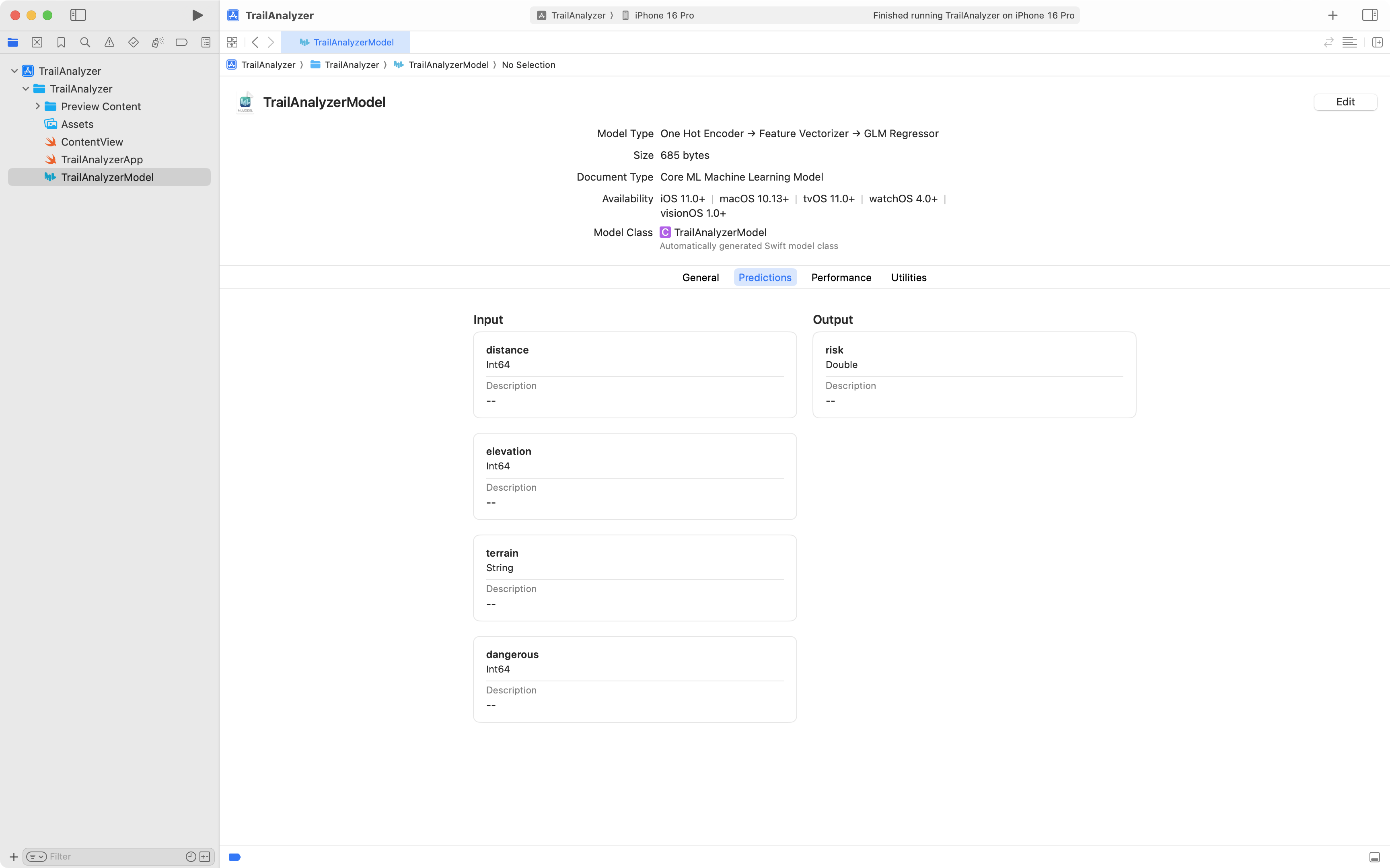Open the editor options list icon
The height and width of the screenshot is (868, 1390).
(1349, 42)
